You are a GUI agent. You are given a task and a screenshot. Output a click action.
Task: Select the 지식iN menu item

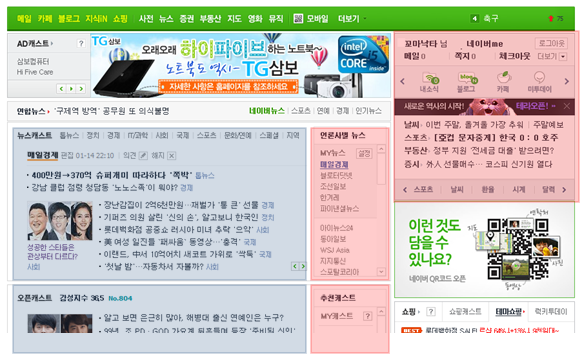[x=96, y=19]
